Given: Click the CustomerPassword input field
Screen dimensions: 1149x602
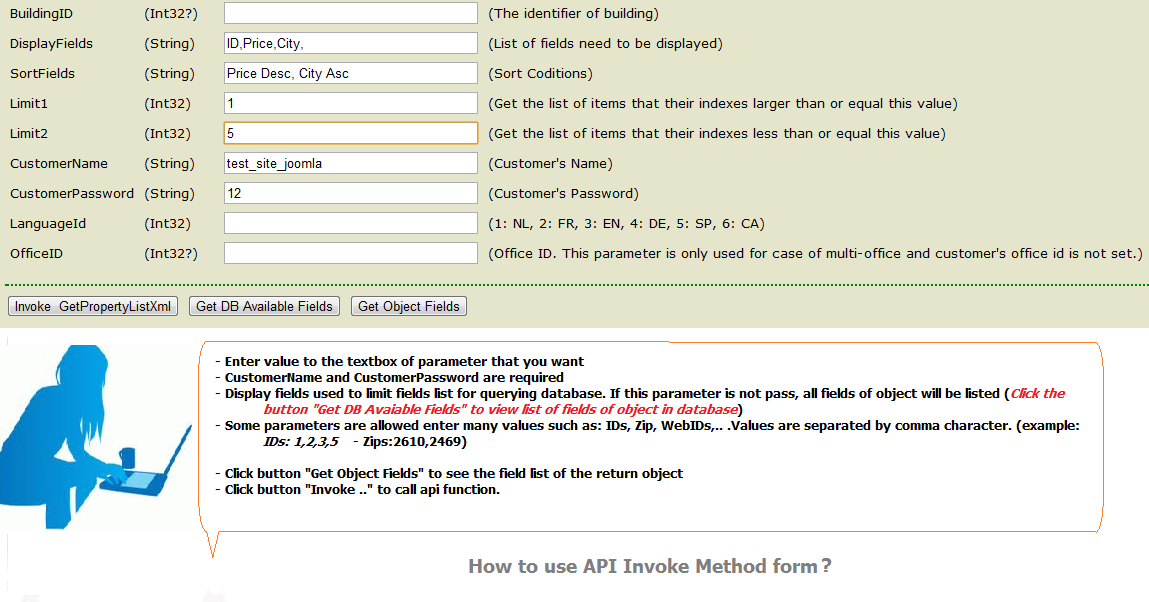Looking at the screenshot, I should (350, 193).
